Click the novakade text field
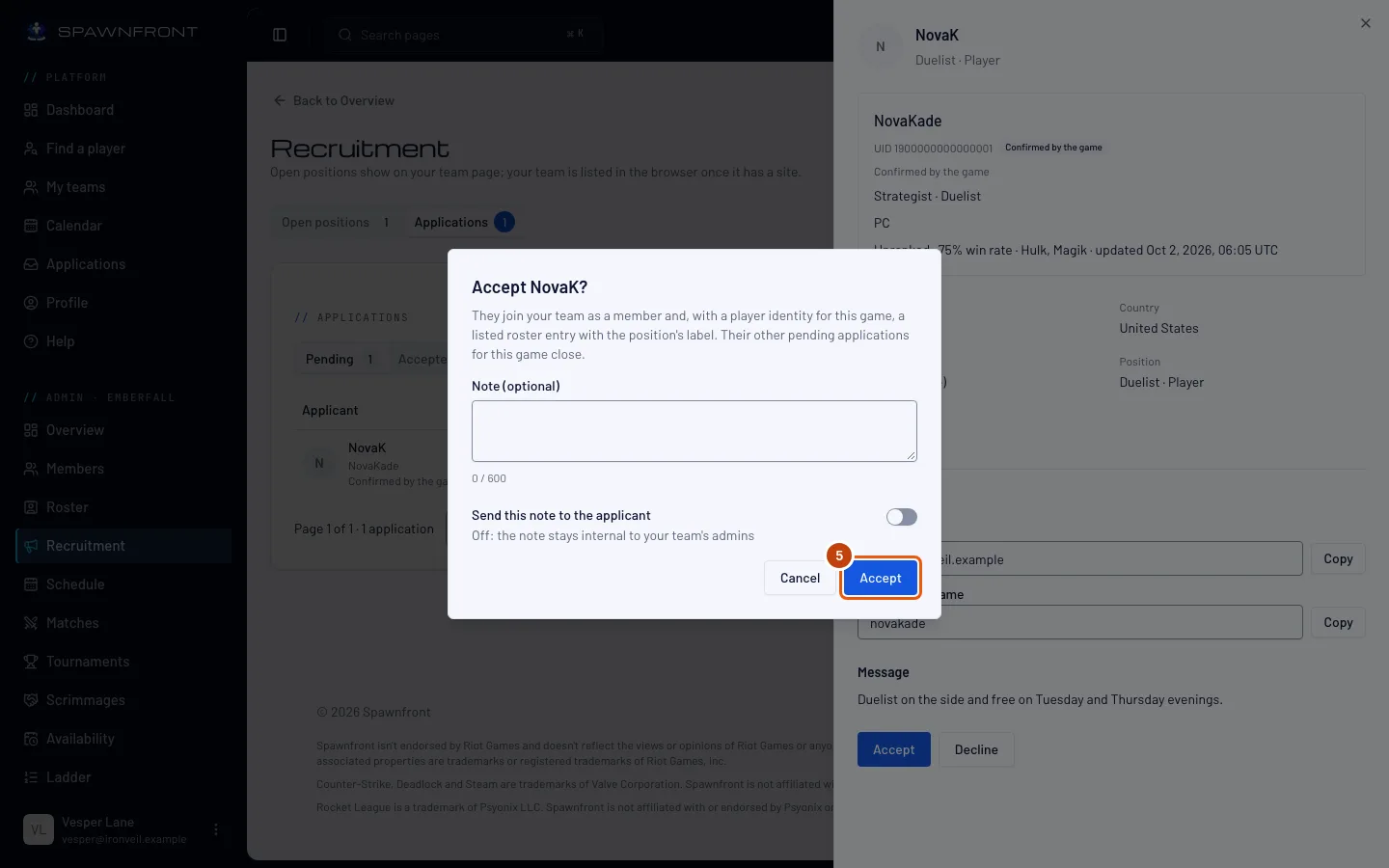This screenshot has height=868, width=1389. (1080, 623)
